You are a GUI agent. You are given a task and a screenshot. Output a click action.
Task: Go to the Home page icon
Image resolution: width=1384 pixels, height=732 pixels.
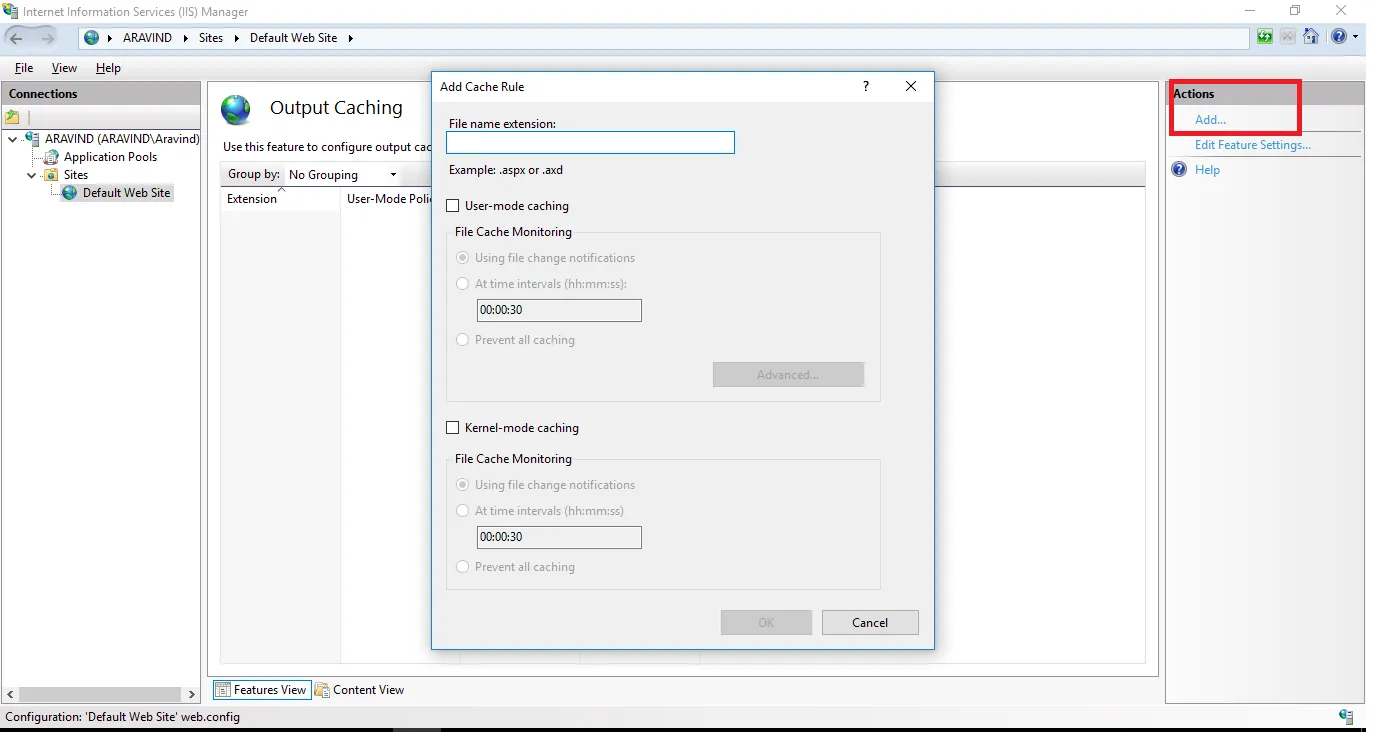[x=1310, y=37]
